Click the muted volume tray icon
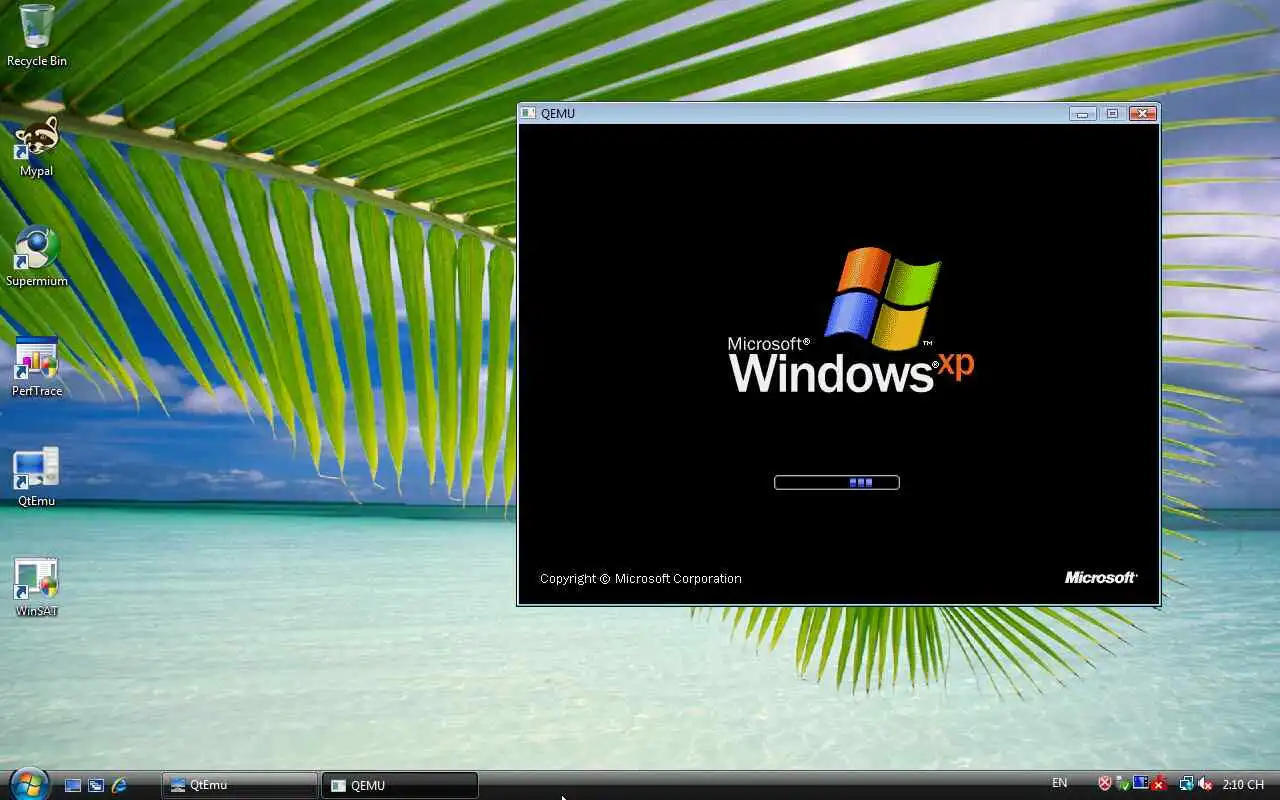 pyautogui.click(x=1205, y=784)
